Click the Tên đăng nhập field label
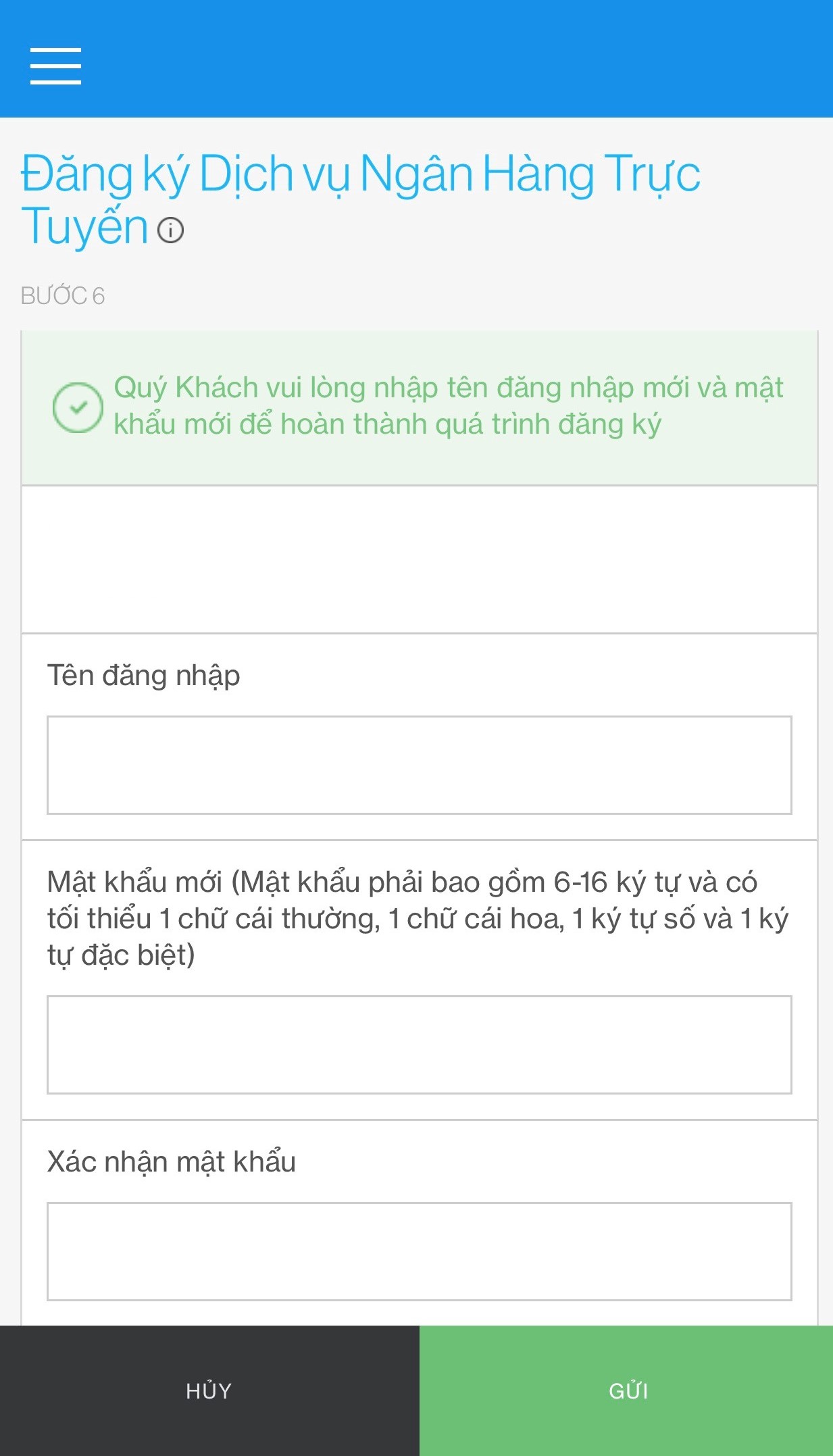833x1456 pixels. click(x=145, y=676)
